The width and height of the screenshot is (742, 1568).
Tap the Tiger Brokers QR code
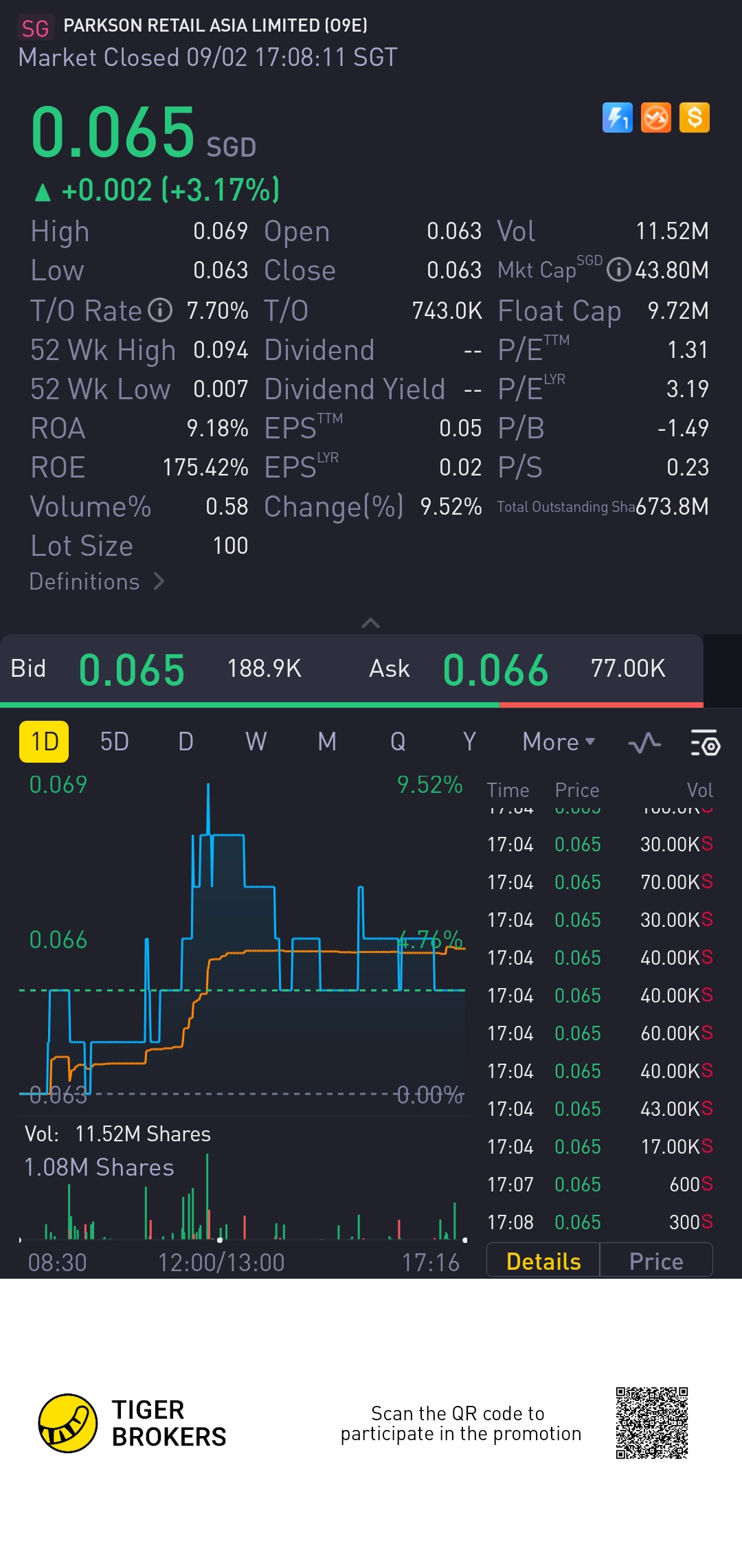pos(651,1422)
